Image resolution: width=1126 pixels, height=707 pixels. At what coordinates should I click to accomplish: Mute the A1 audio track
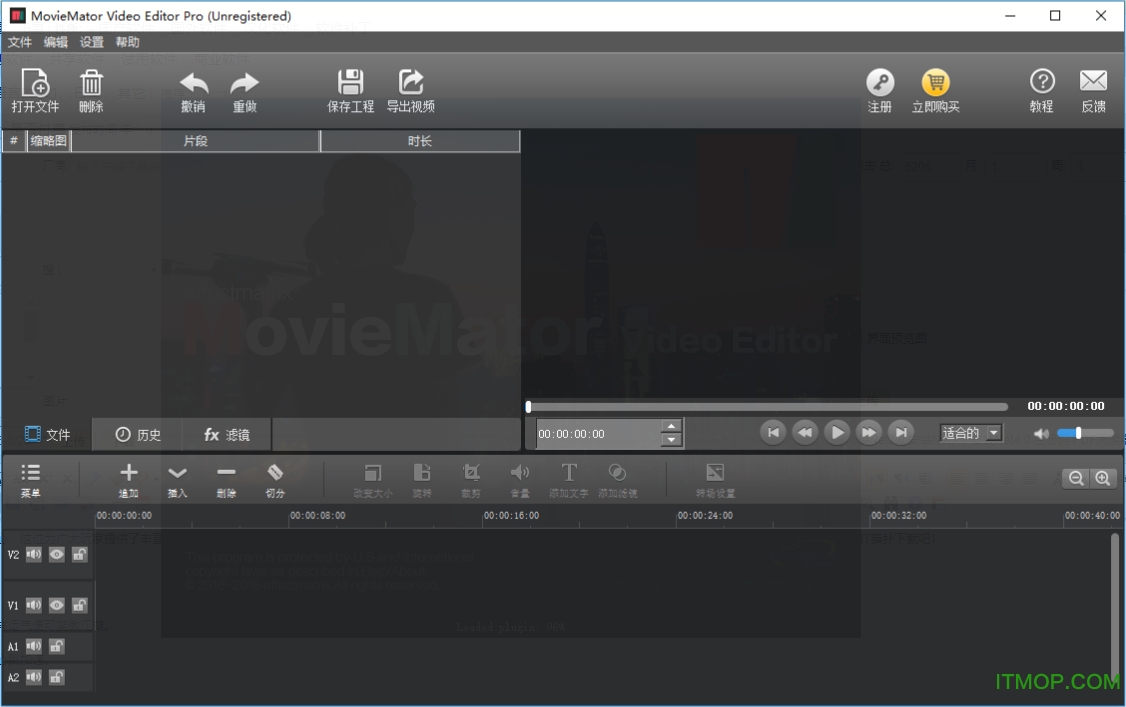coord(34,646)
